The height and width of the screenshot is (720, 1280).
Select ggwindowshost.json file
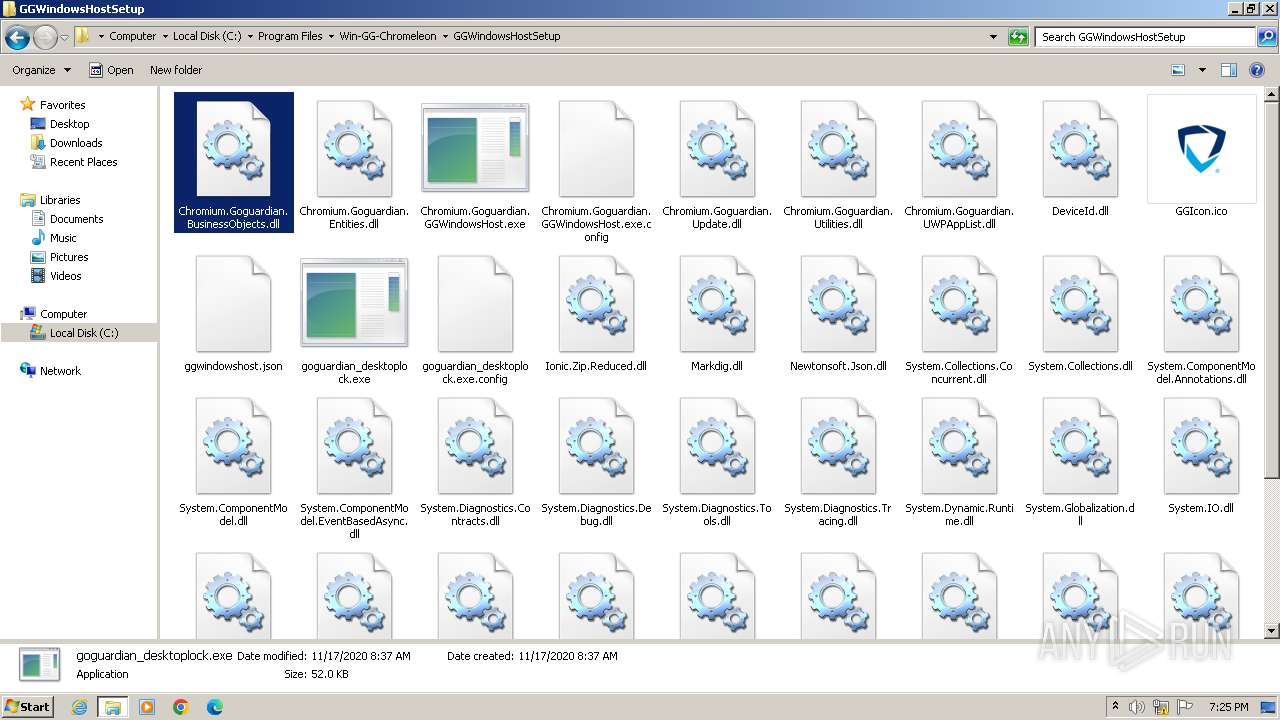[233, 314]
